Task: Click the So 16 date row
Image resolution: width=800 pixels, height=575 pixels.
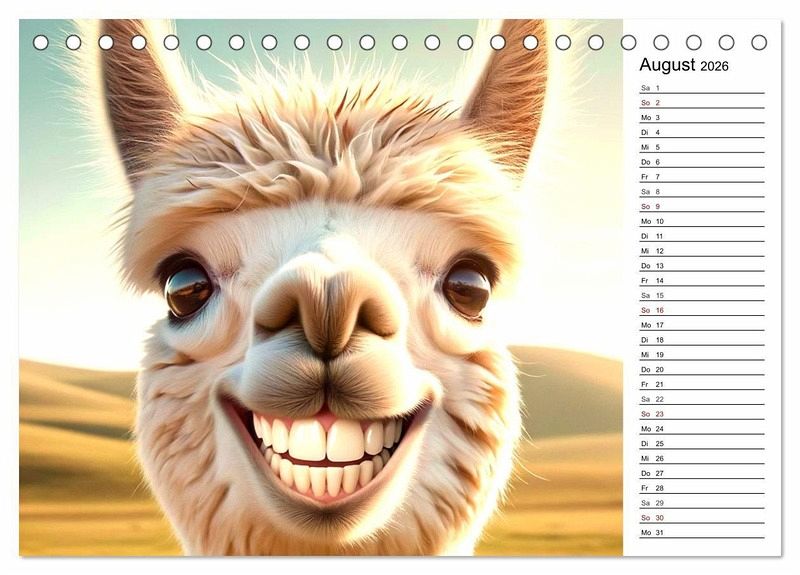Action: (x=701, y=310)
